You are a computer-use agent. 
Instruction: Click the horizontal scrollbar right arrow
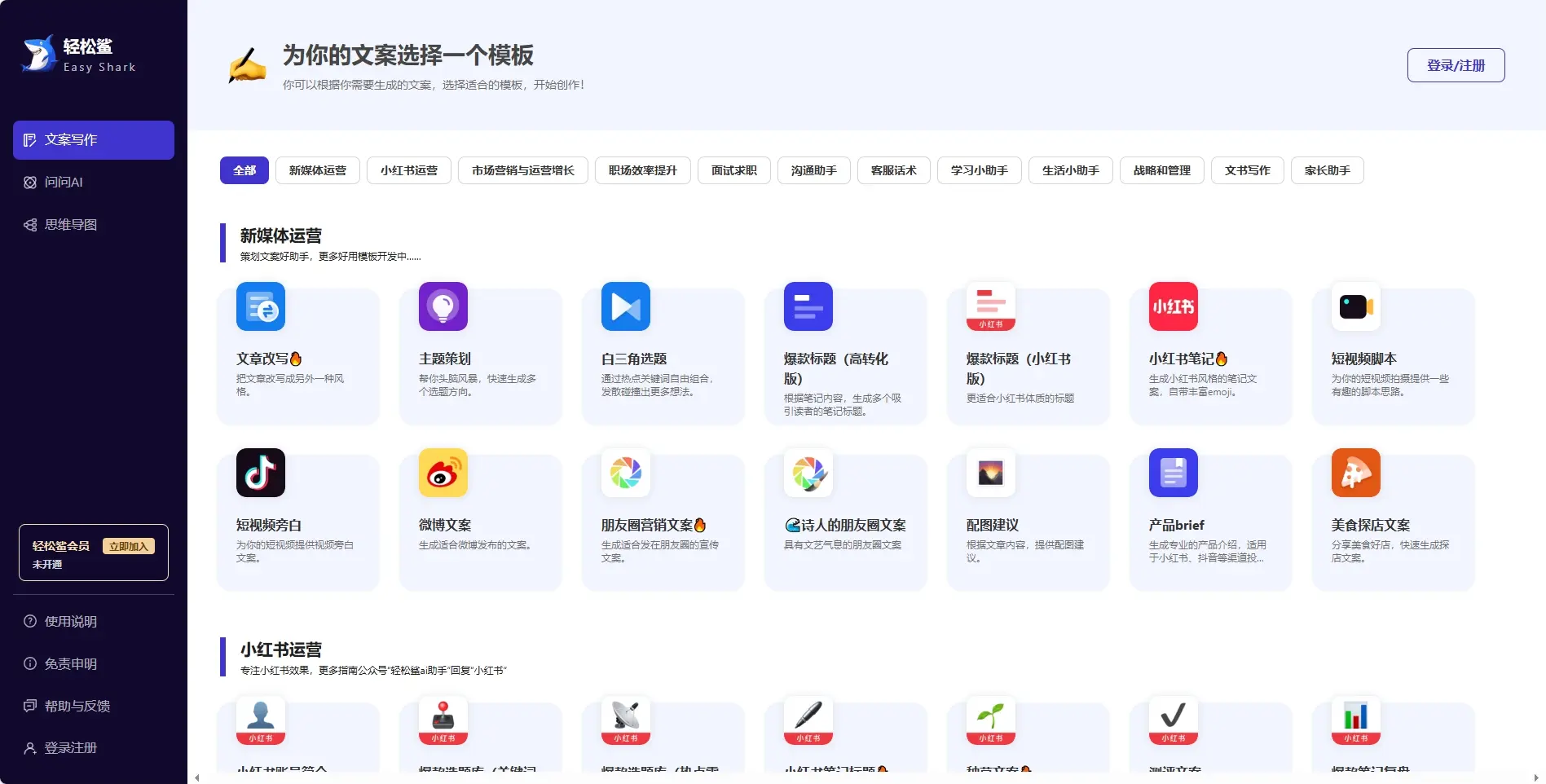point(1536,778)
